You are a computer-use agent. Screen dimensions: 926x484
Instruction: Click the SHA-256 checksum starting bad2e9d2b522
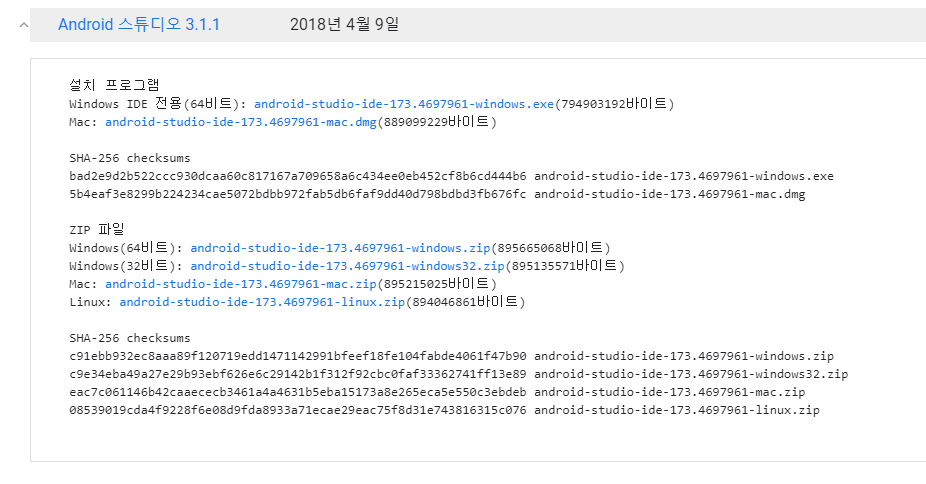(298, 176)
